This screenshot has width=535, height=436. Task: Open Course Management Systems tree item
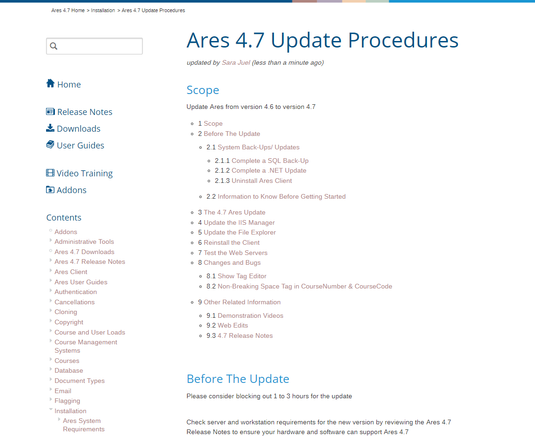tap(86, 346)
